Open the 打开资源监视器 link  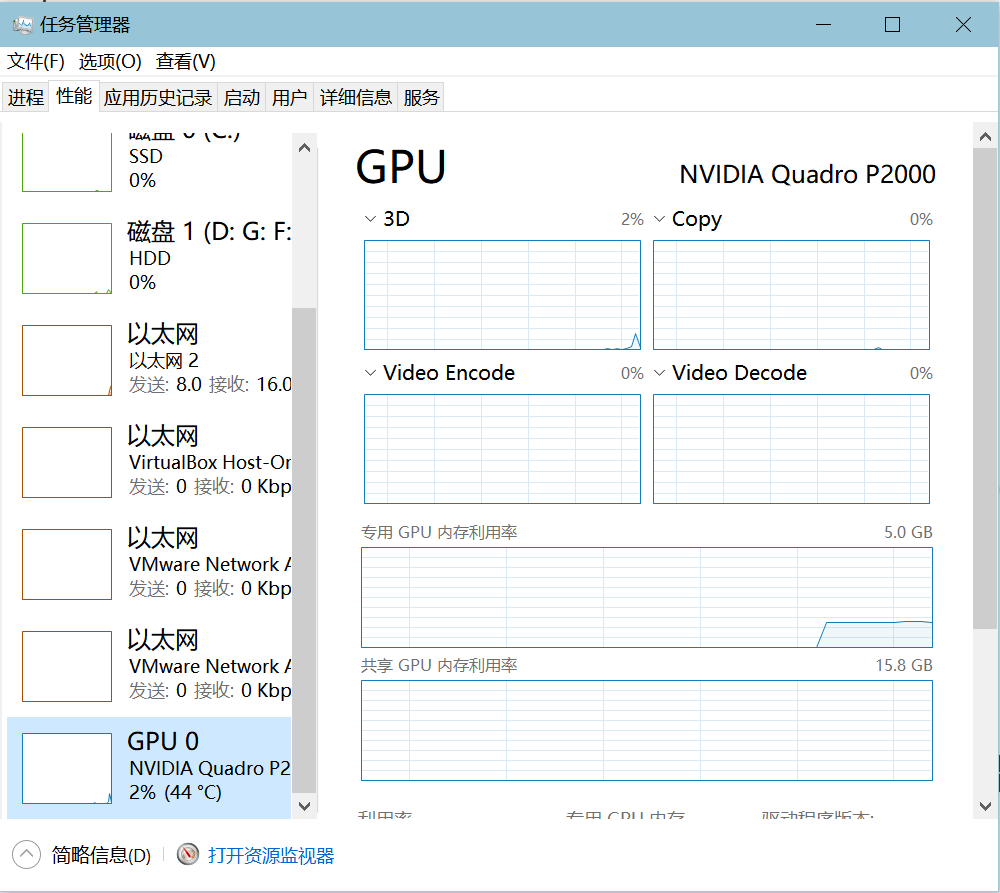[x=271, y=855]
